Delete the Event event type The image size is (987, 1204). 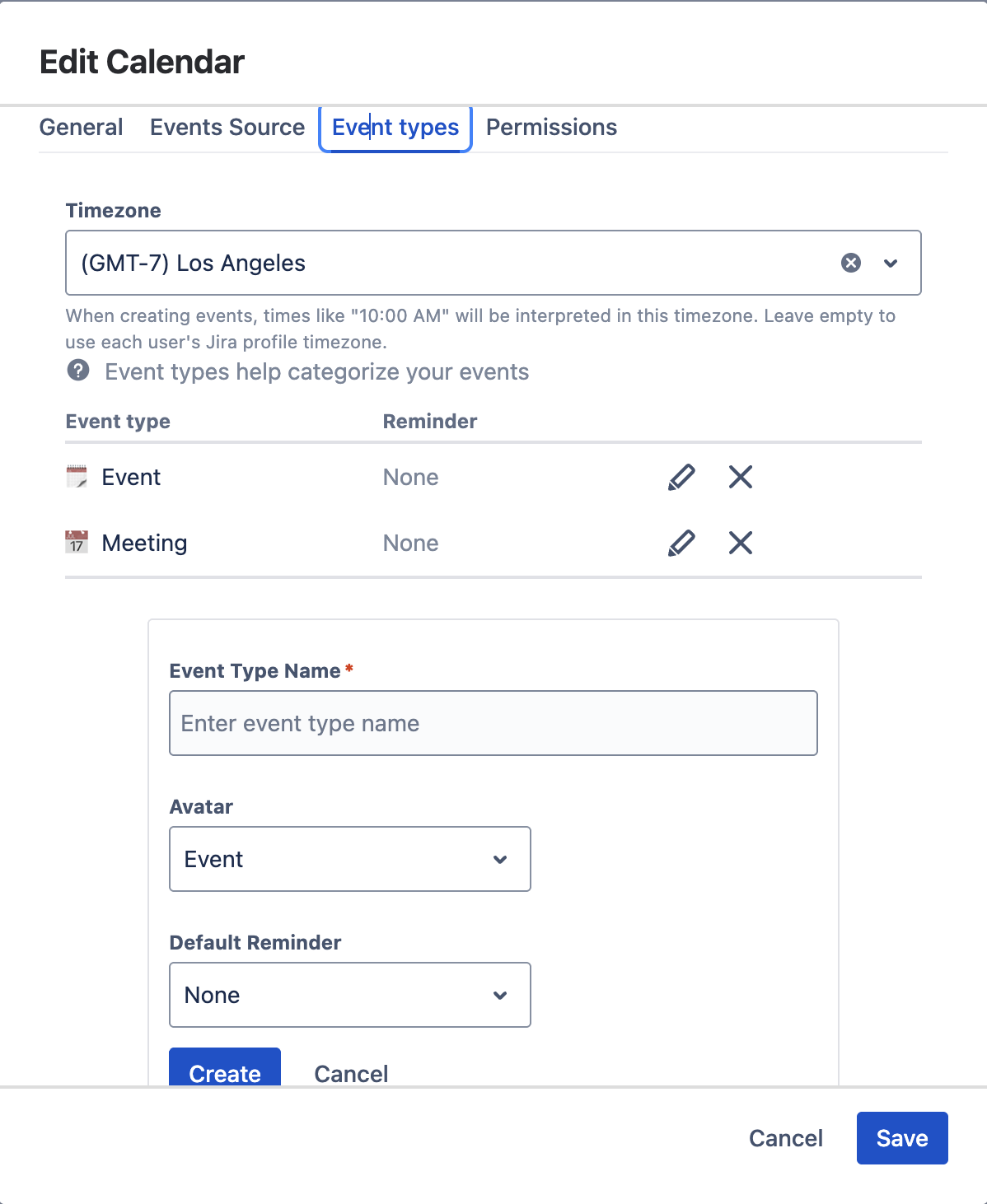pyautogui.click(x=739, y=477)
